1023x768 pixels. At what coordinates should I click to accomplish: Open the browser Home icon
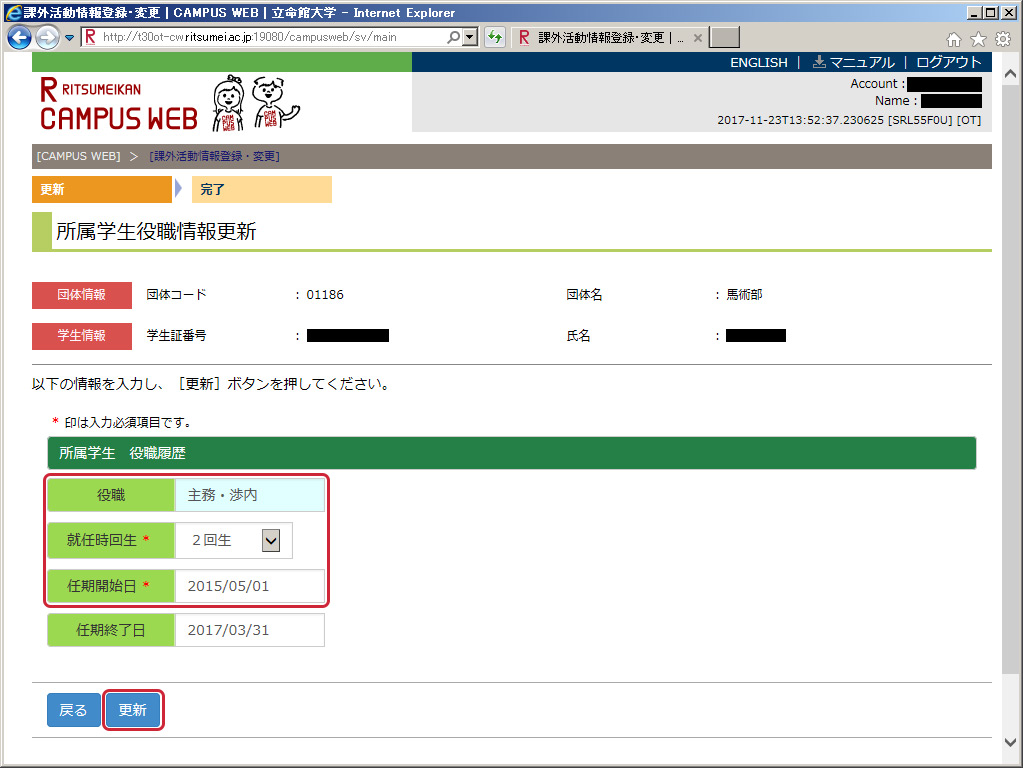[x=954, y=38]
